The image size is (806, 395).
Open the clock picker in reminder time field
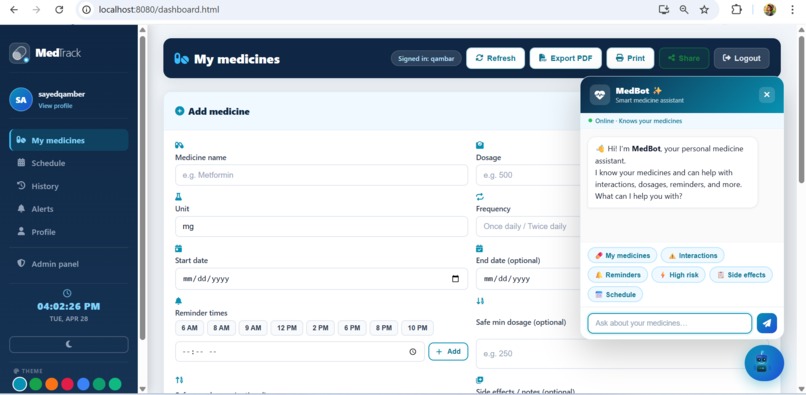pyautogui.click(x=413, y=352)
